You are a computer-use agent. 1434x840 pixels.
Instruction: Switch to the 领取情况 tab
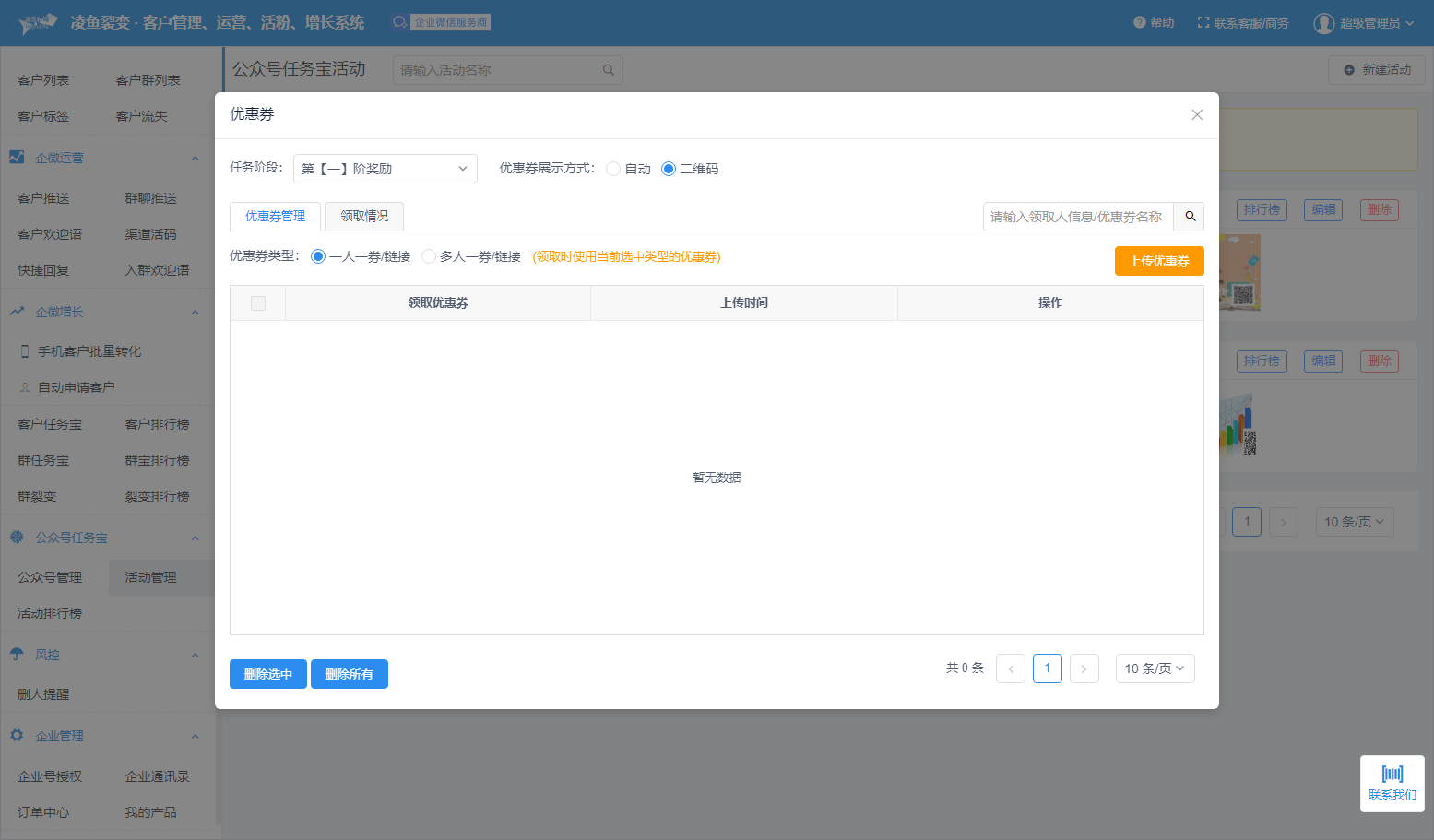[x=364, y=217]
